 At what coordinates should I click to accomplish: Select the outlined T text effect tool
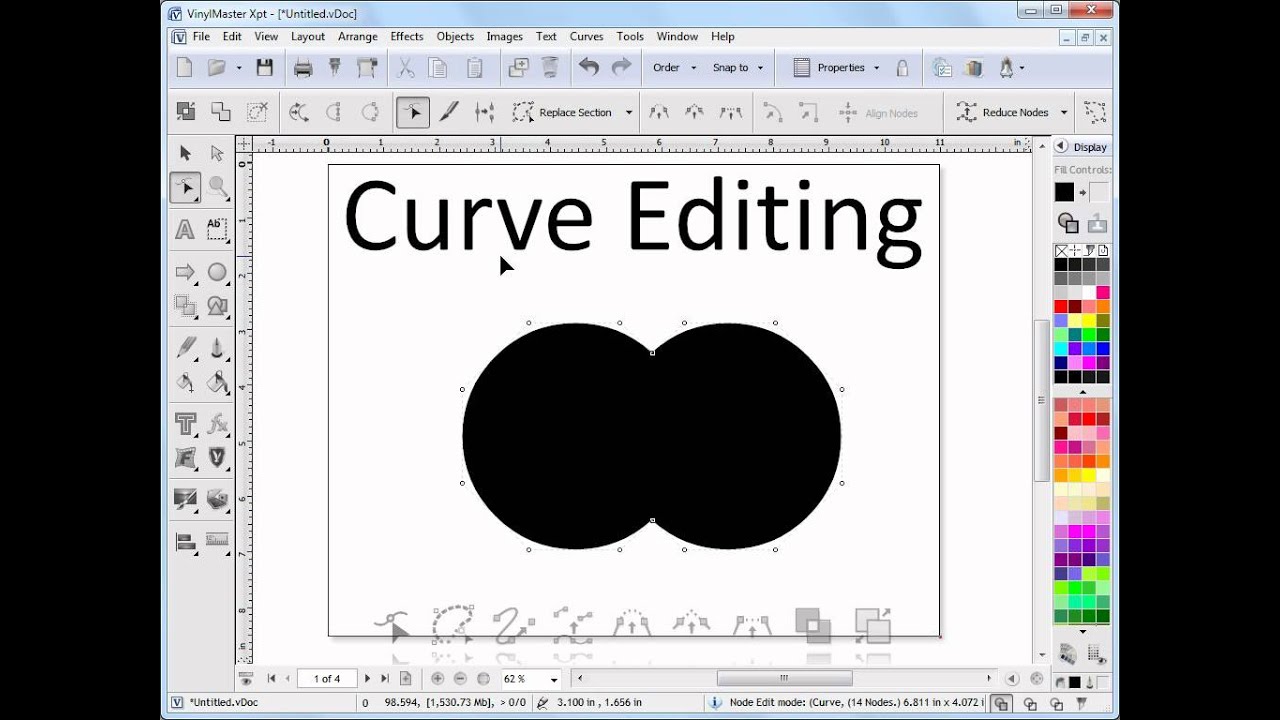click(x=185, y=424)
